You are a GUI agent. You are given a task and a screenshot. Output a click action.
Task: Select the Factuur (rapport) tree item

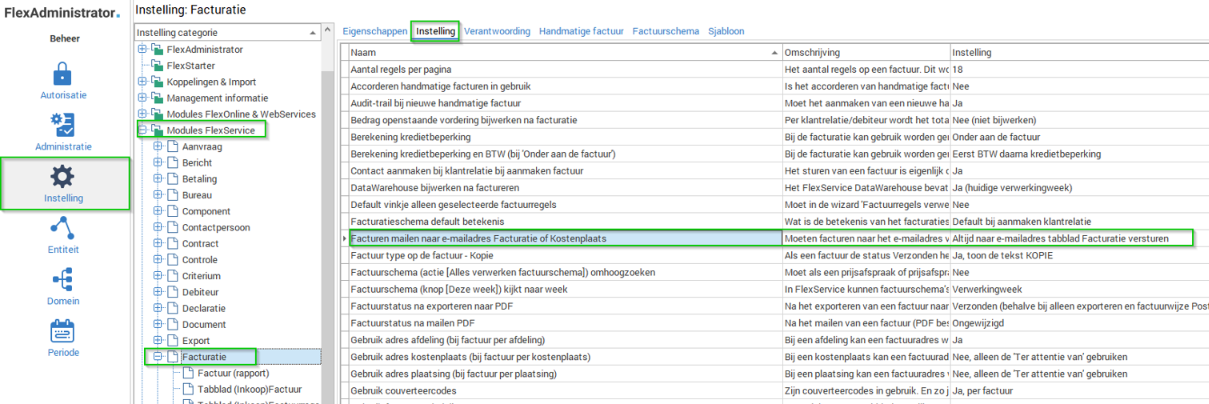click(x=231, y=373)
